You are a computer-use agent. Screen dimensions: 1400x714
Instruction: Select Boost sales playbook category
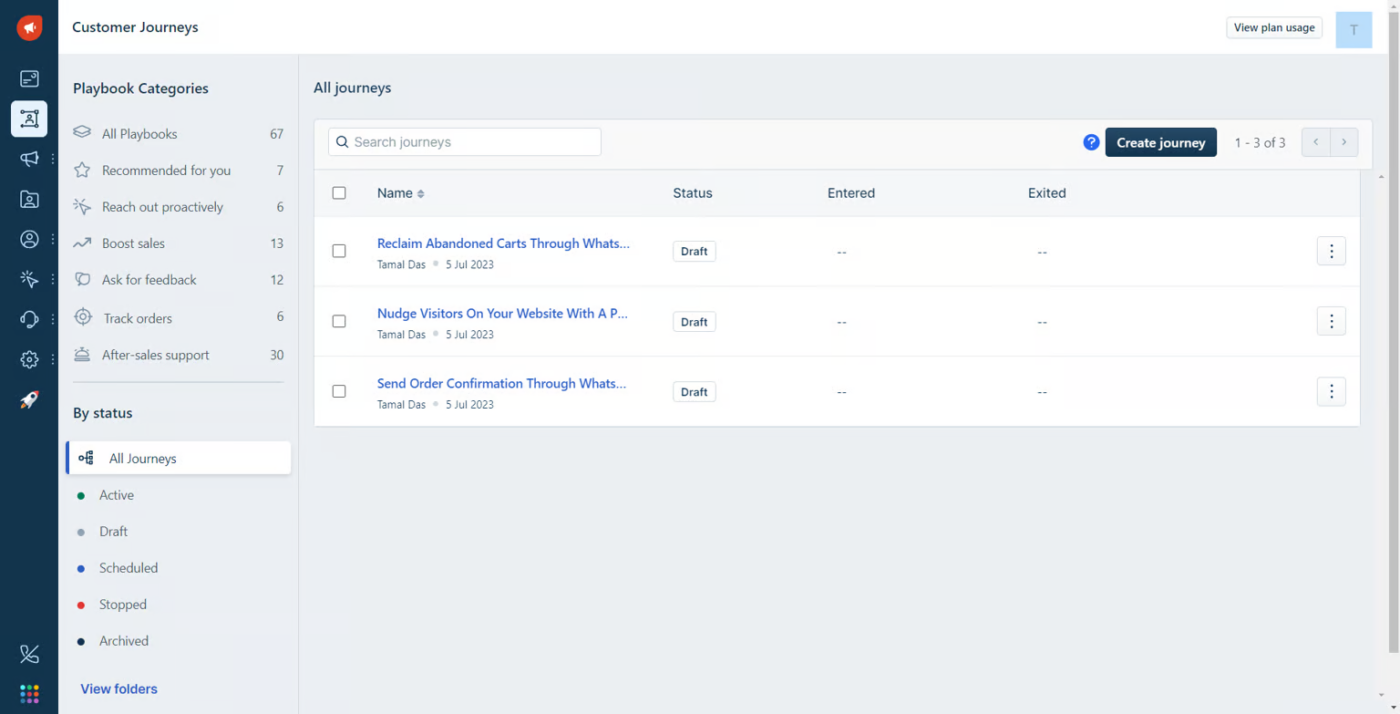tap(133, 243)
